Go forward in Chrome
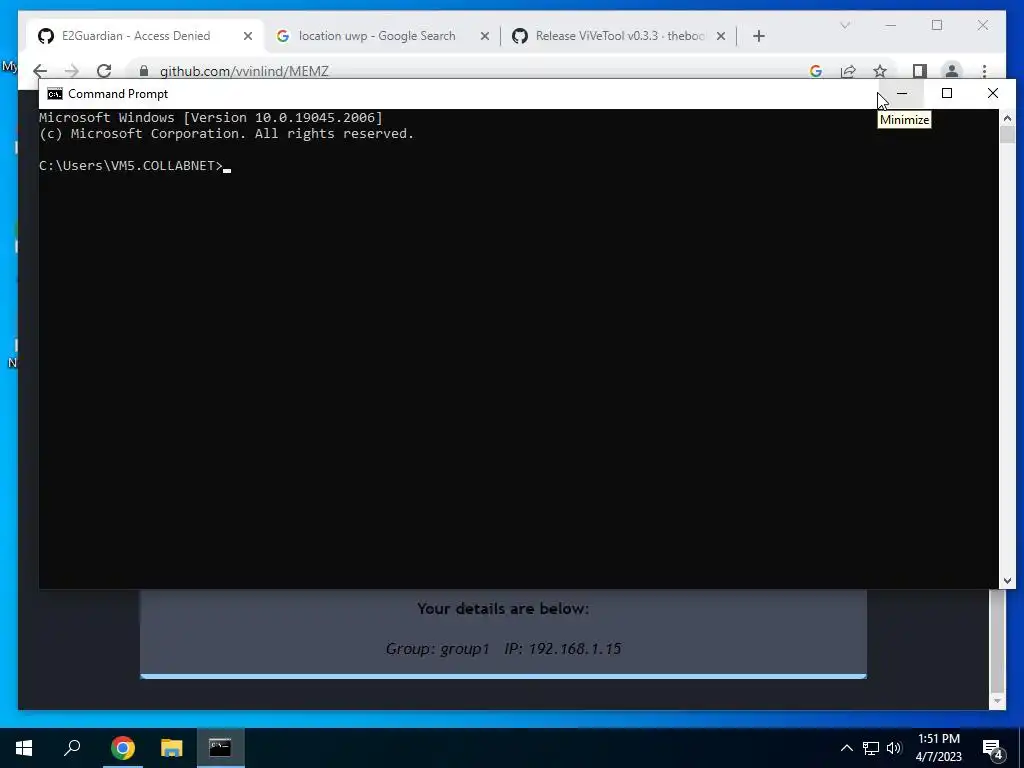The image size is (1024, 768). click(x=72, y=71)
